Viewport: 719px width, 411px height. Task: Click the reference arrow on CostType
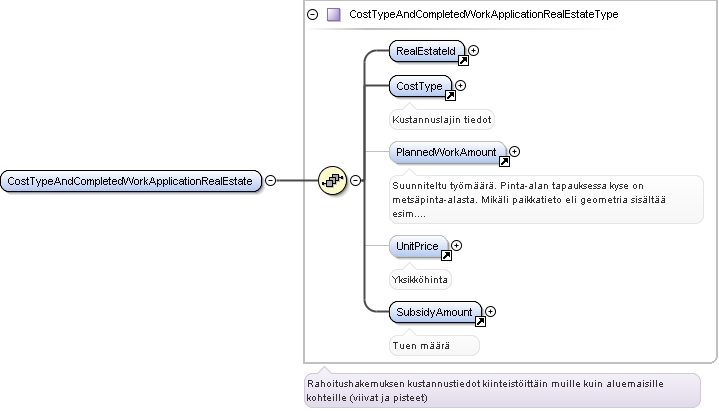tap(450, 95)
